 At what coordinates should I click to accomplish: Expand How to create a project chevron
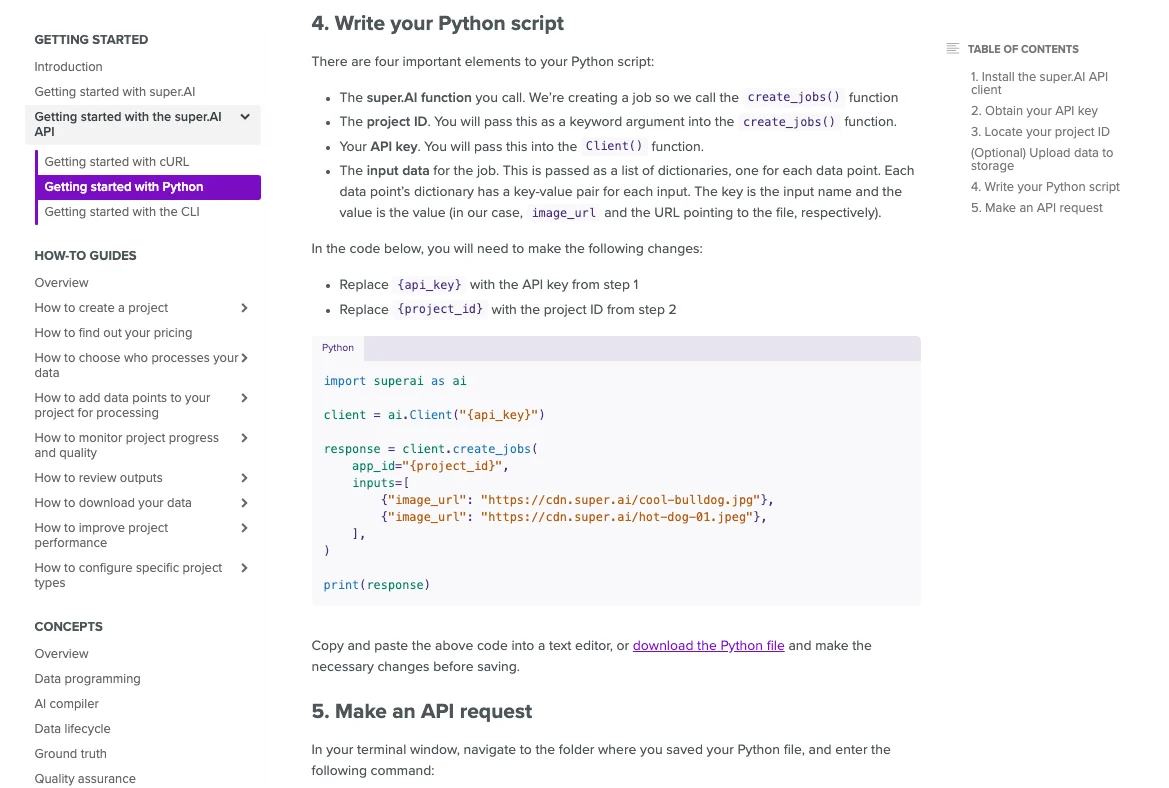coord(244,308)
